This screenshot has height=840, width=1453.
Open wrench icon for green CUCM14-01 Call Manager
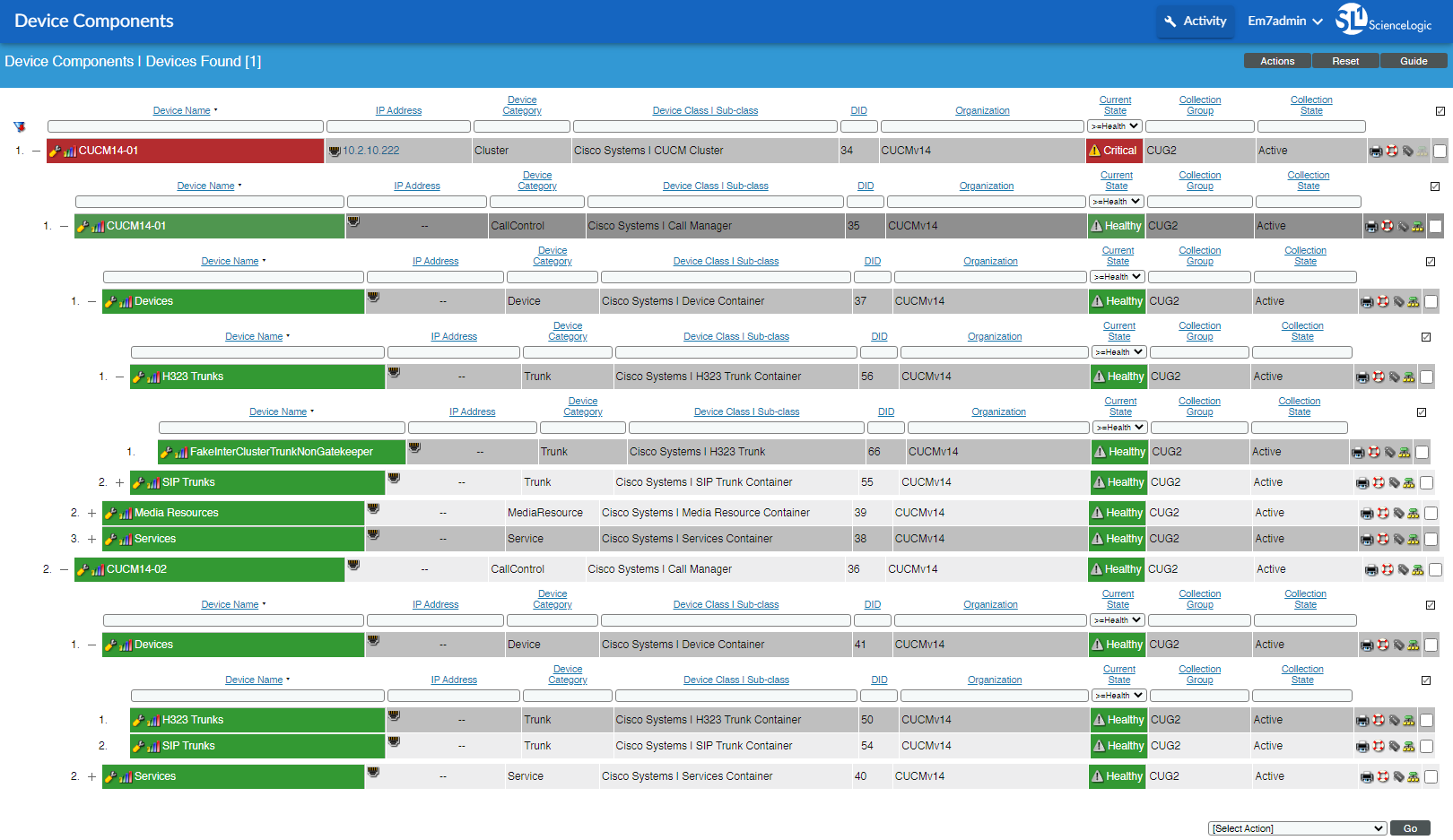(83, 226)
